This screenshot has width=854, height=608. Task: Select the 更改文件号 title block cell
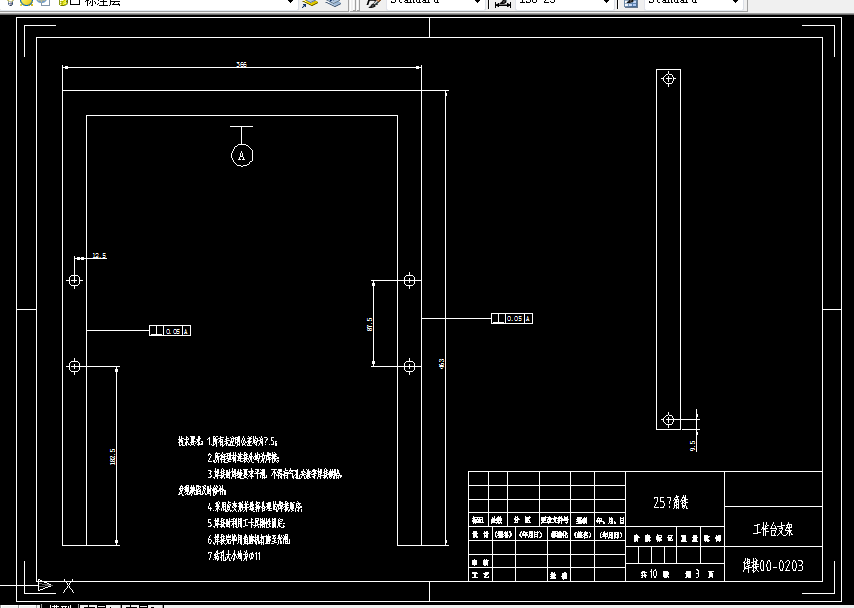(x=554, y=520)
